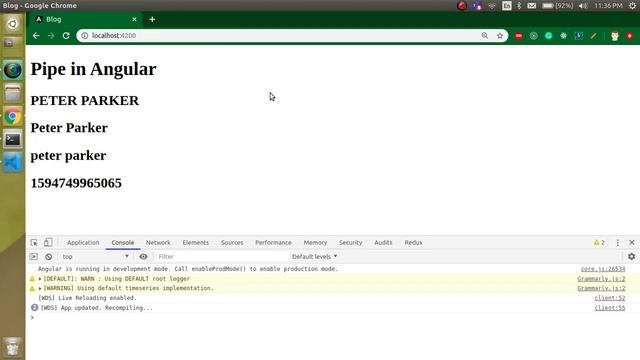640x360 pixels.
Task: Click the green gear extension icon
Action: click(564, 36)
